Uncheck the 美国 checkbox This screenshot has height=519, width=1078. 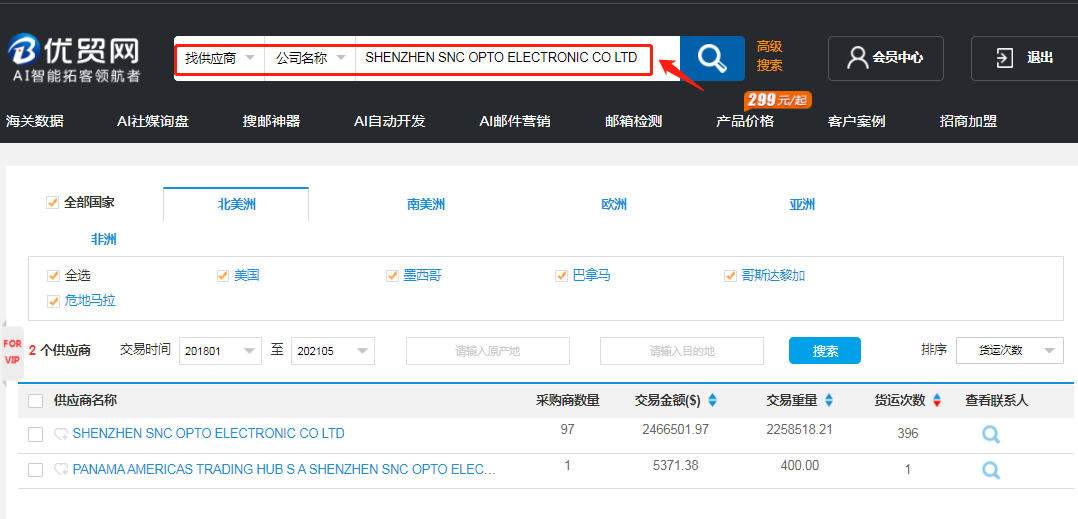pyautogui.click(x=222, y=276)
